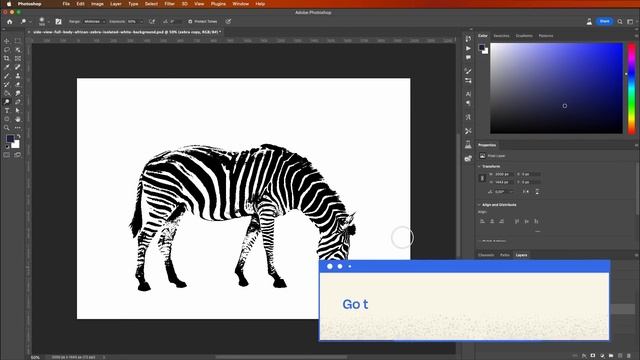This screenshot has width=640, height=360.
Task: Open the Photoshop application menu
Action: point(29,4)
